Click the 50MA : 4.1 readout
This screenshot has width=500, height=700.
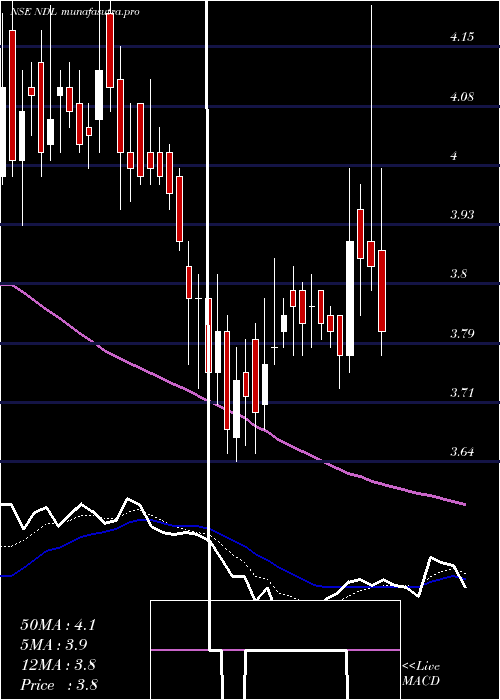click(x=58, y=625)
